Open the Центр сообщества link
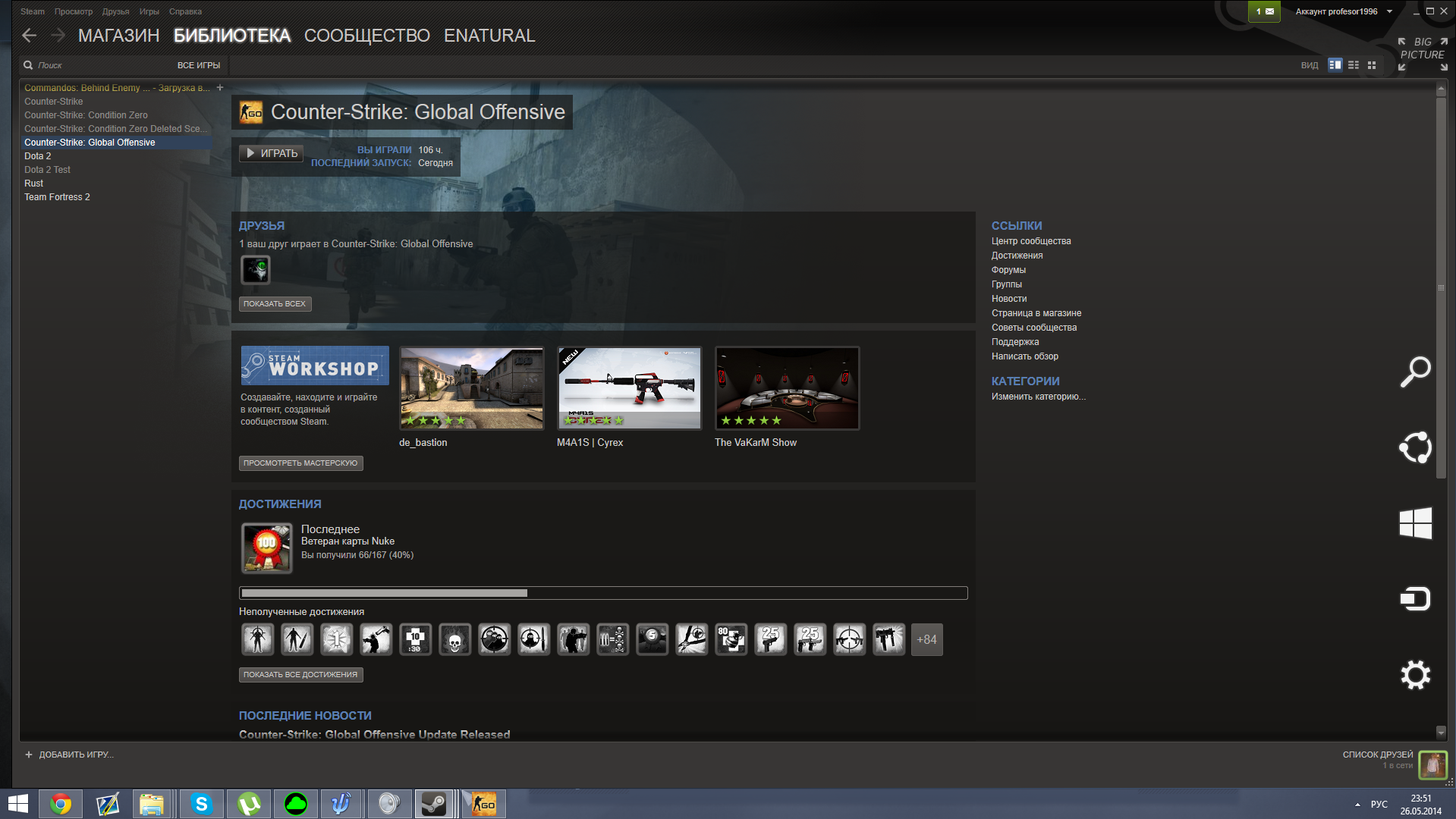Image resolution: width=1456 pixels, height=819 pixels. pos(1031,241)
